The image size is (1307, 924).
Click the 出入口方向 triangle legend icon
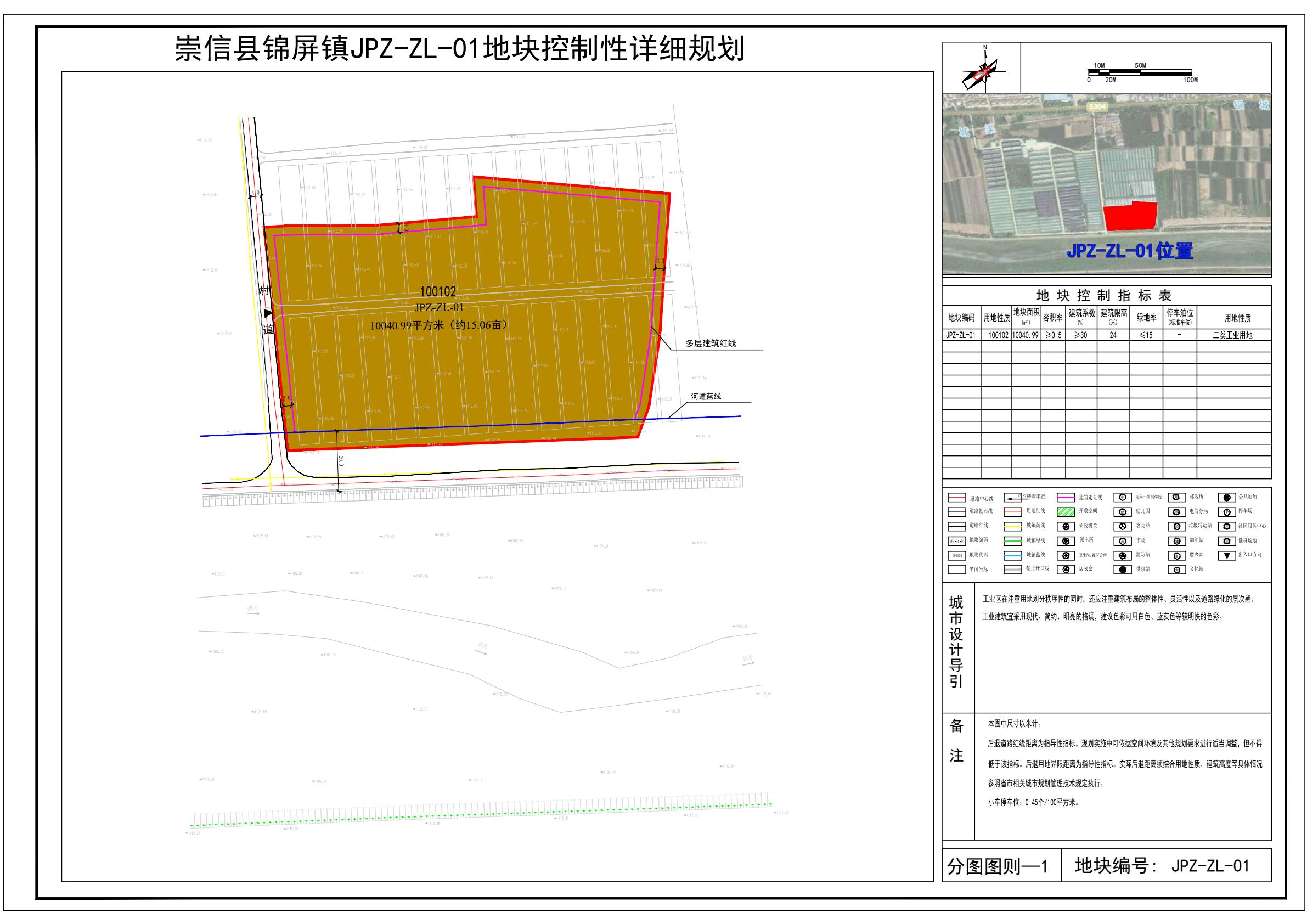[1227, 555]
